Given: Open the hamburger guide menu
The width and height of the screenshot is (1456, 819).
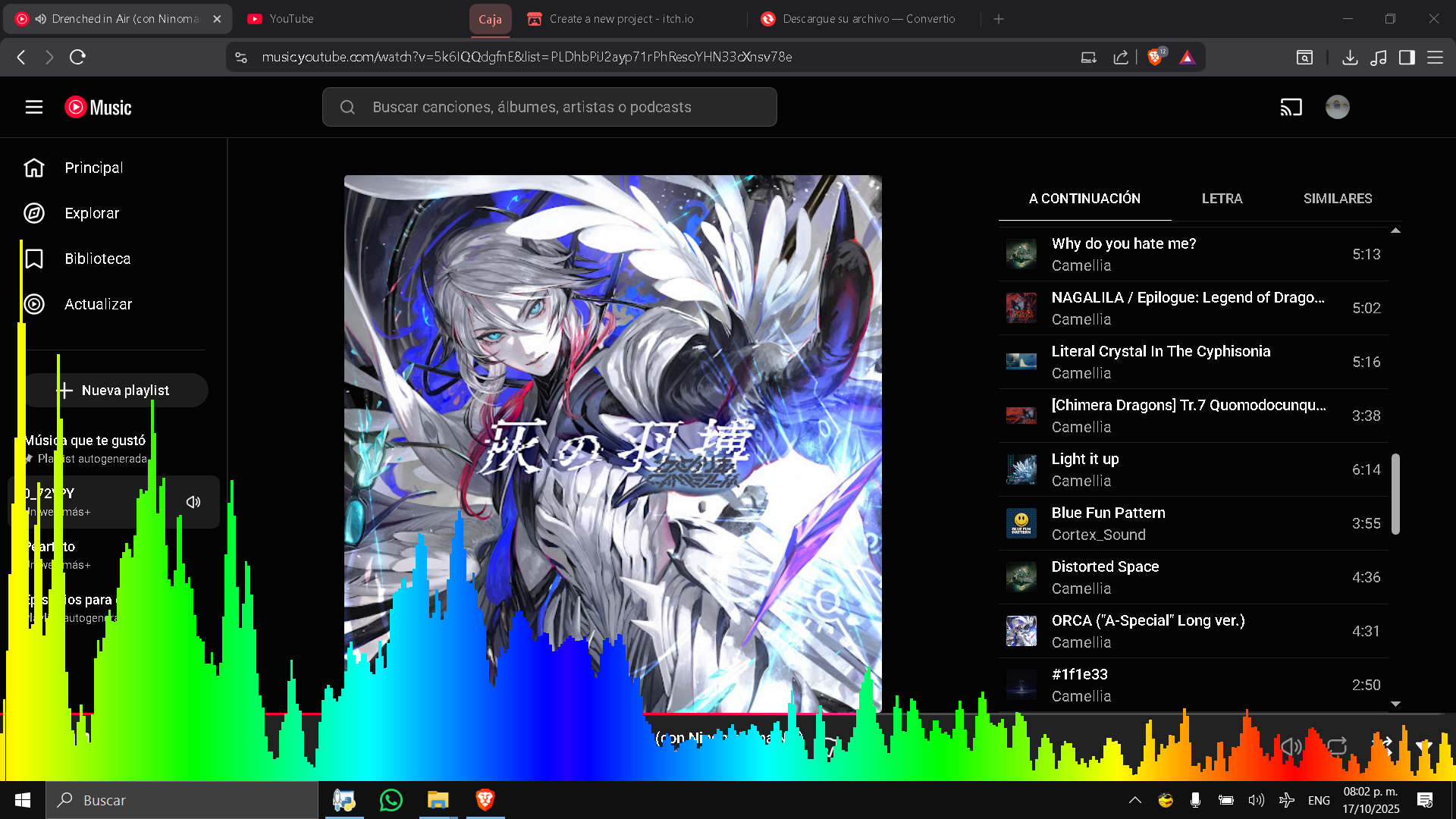Looking at the screenshot, I should click(34, 107).
